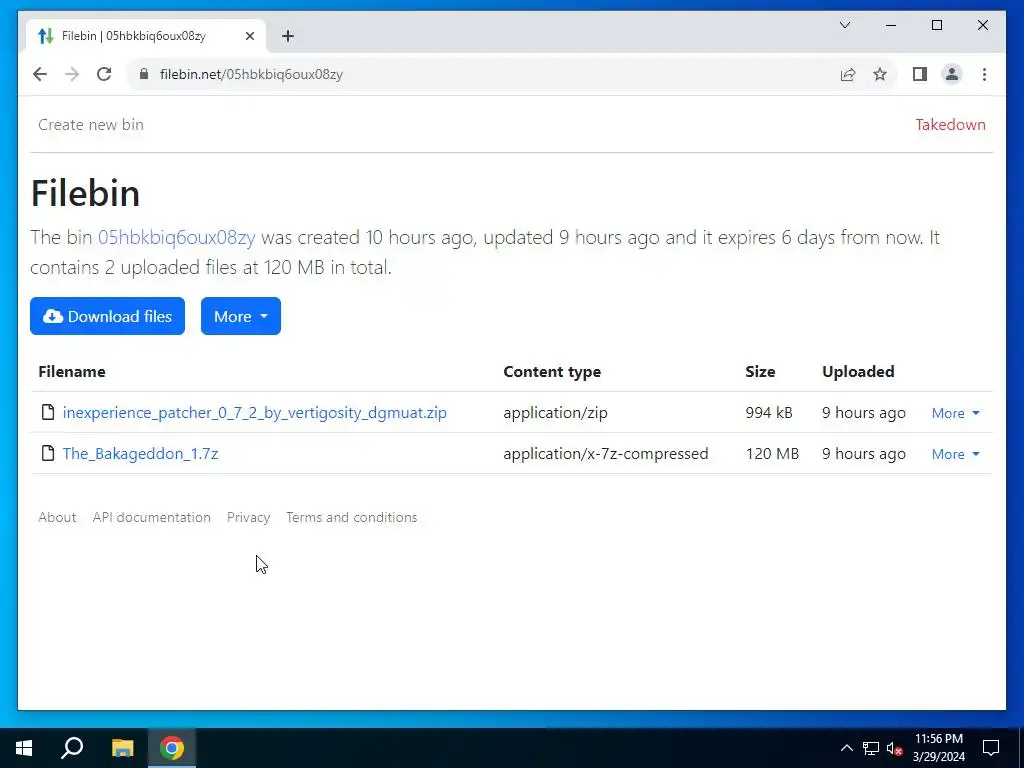1024x768 pixels.
Task: Click the Size column header
Action: 760,372
